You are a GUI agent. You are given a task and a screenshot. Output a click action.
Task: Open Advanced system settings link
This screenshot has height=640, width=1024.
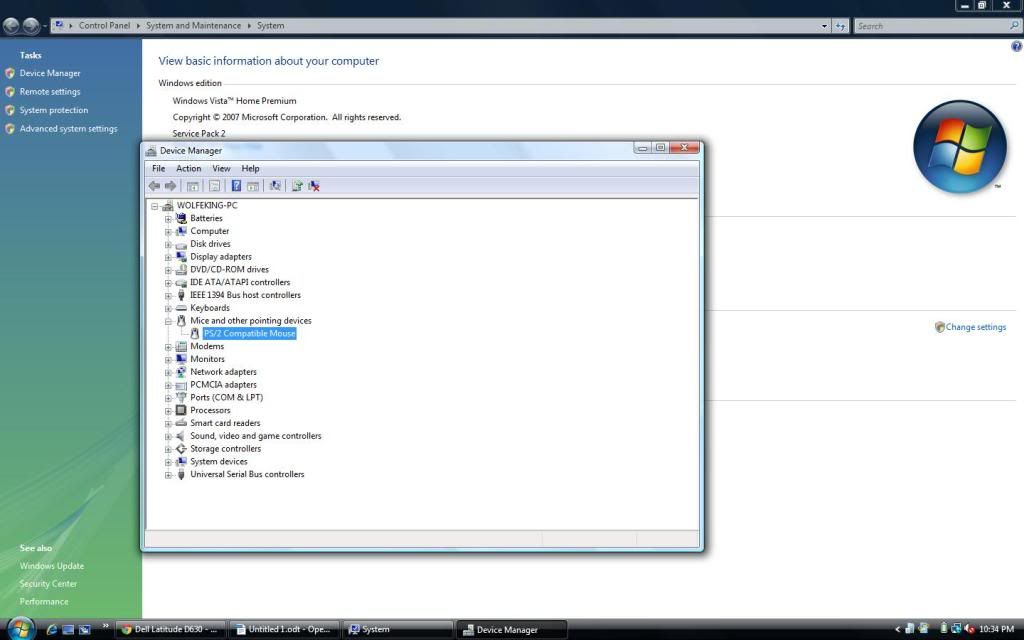click(69, 129)
